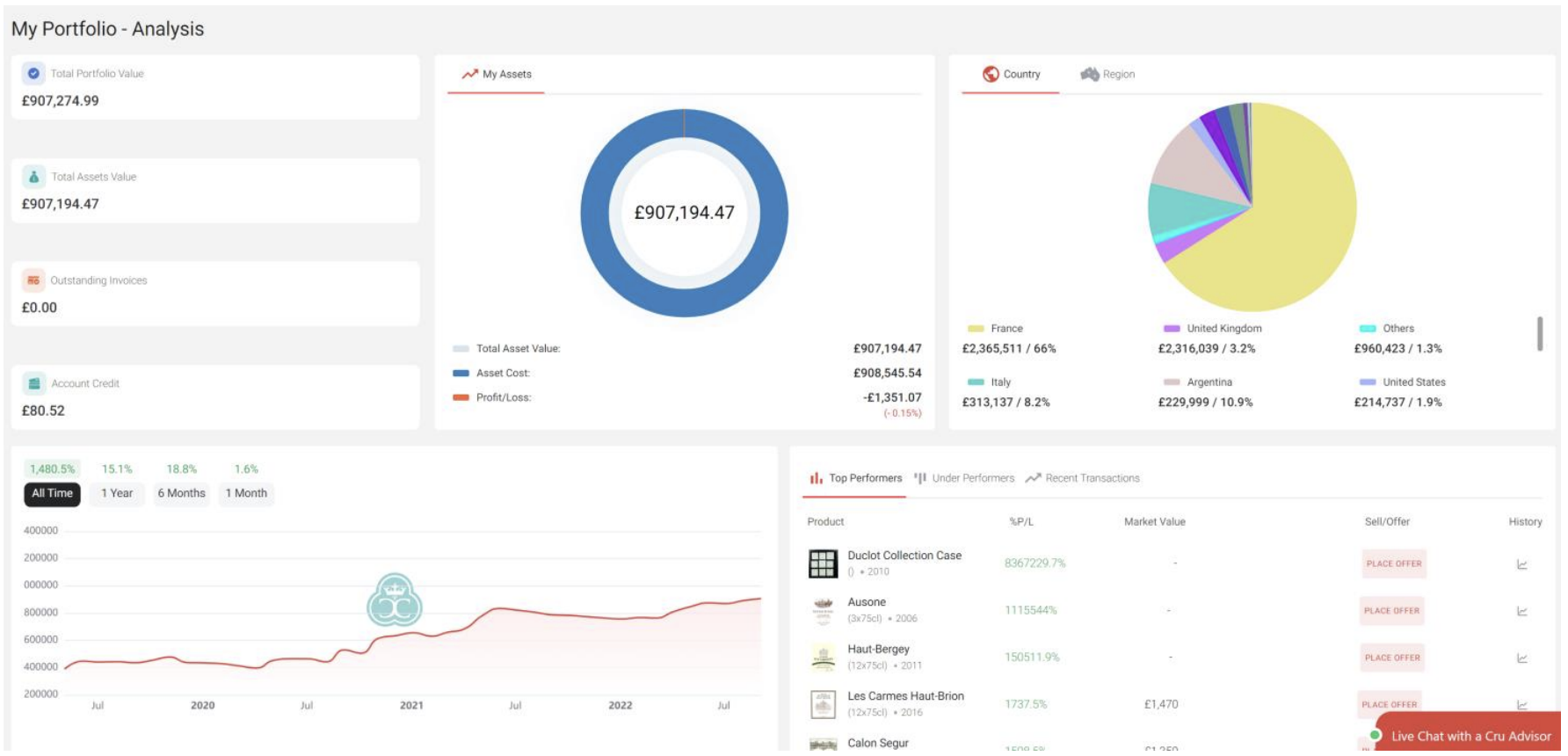
Task: Click the 8367229.7% P/L value
Action: click(x=1035, y=563)
